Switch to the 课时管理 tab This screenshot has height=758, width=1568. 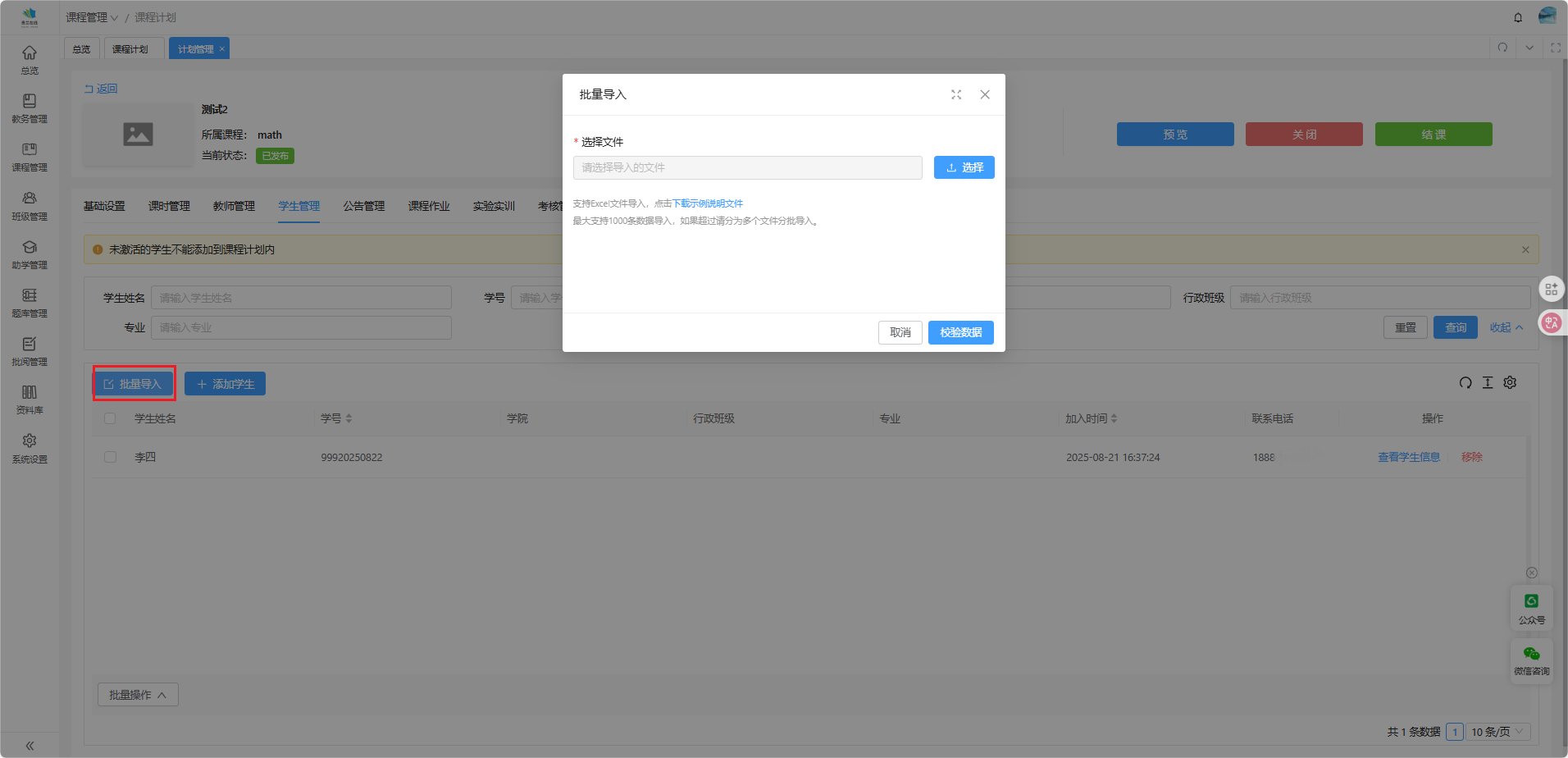coord(169,206)
